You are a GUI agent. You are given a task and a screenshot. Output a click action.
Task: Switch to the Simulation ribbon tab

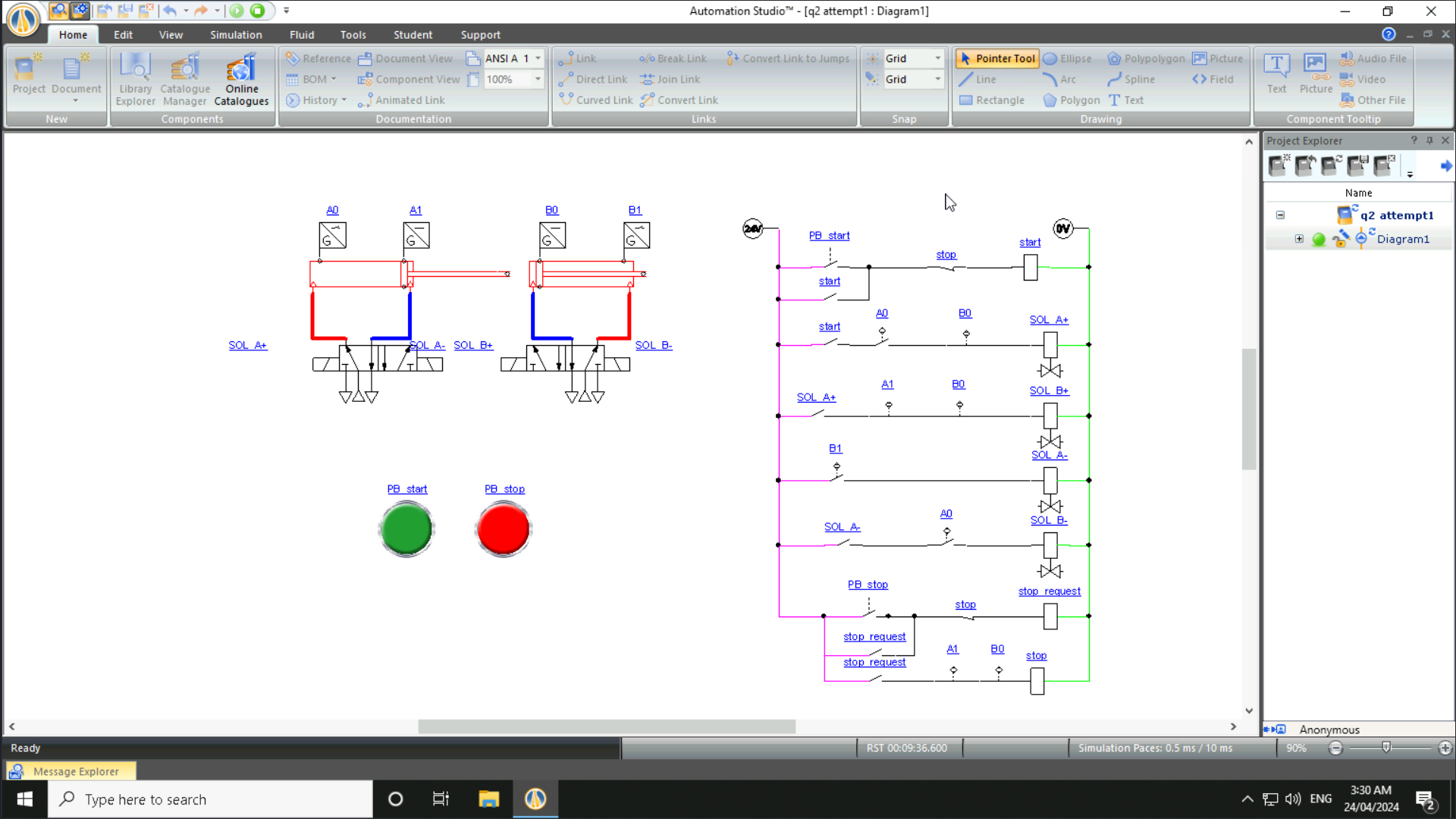click(236, 34)
